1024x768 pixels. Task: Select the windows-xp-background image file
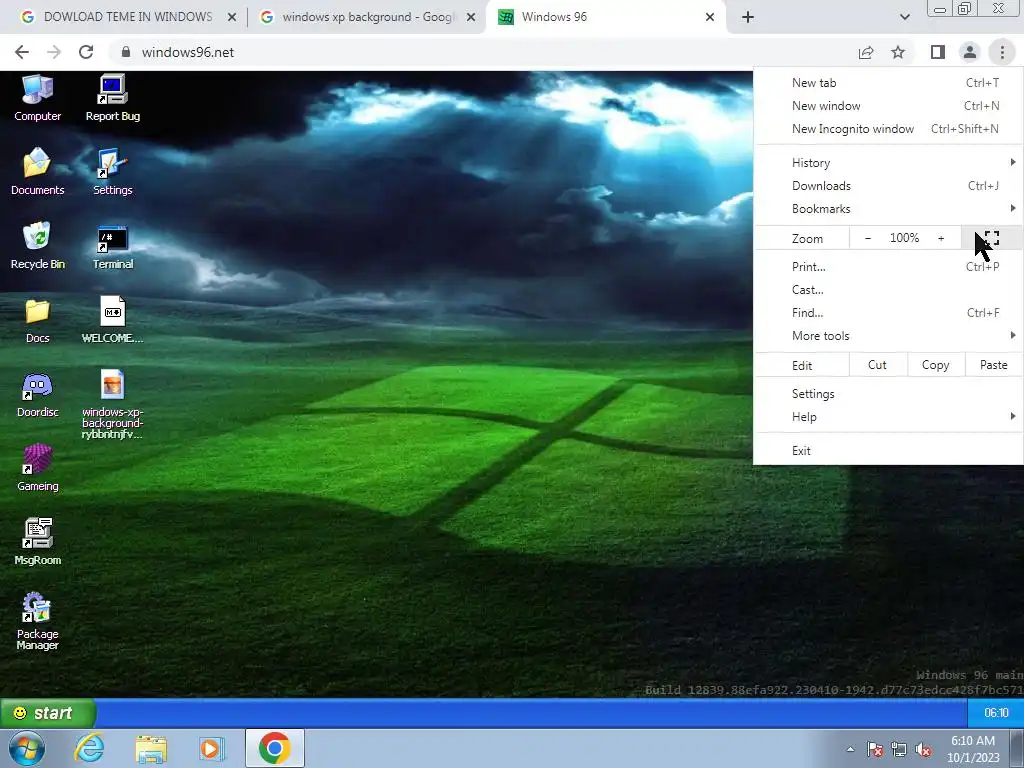pos(112,404)
